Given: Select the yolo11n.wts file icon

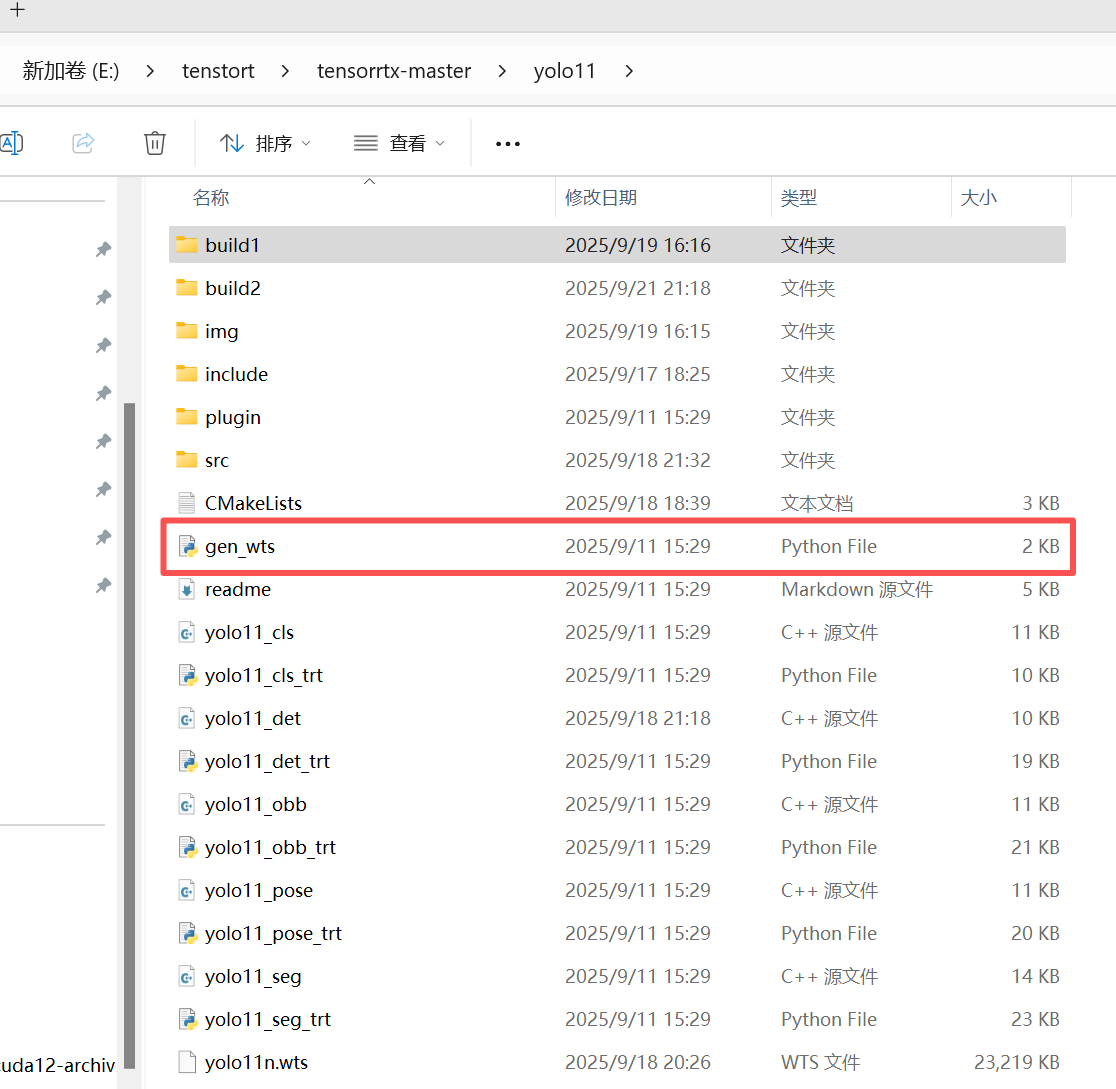Looking at the screenshot, I should [186, 1062].
